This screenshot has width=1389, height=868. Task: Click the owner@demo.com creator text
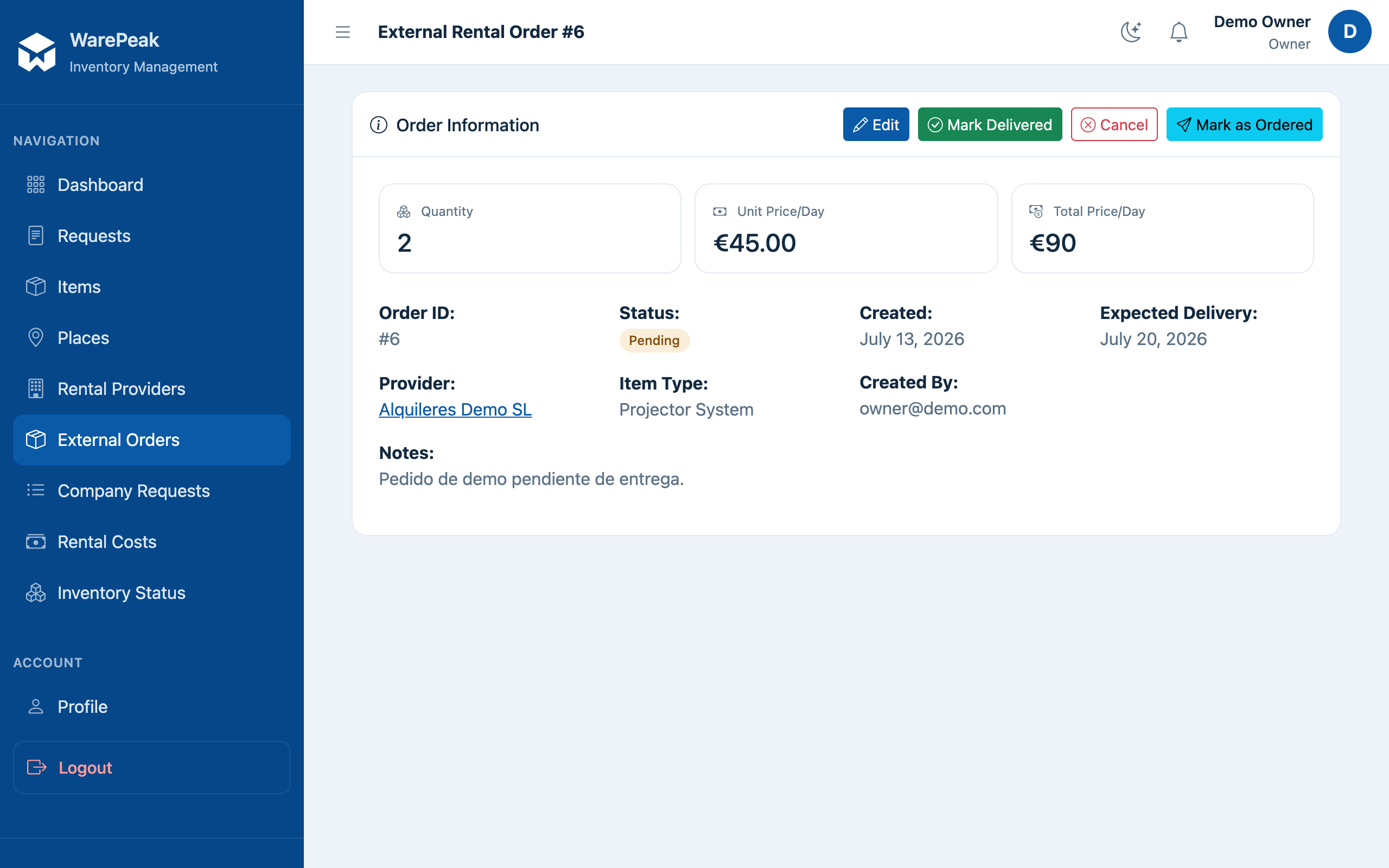pos(933,408)
